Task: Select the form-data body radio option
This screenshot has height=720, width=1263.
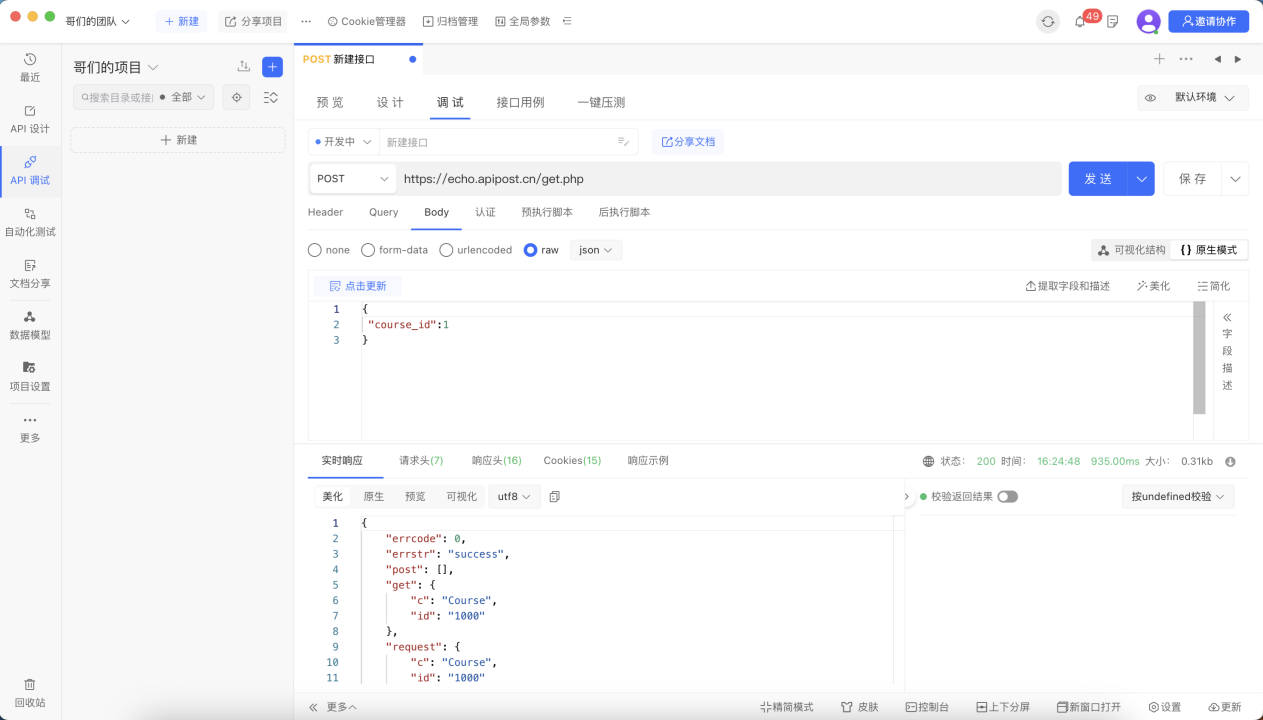Action: [x=394, y=250]
